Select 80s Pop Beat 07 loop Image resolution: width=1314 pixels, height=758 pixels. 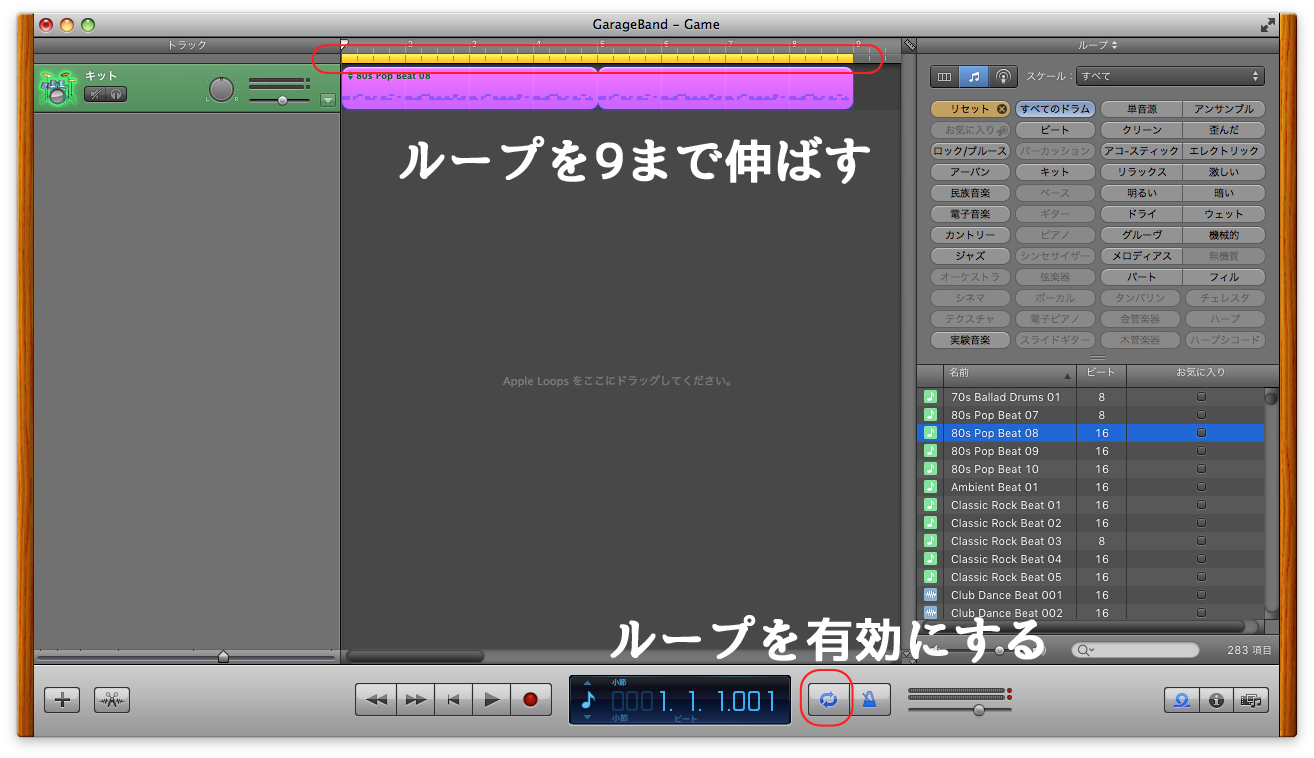click(1091, 415)
